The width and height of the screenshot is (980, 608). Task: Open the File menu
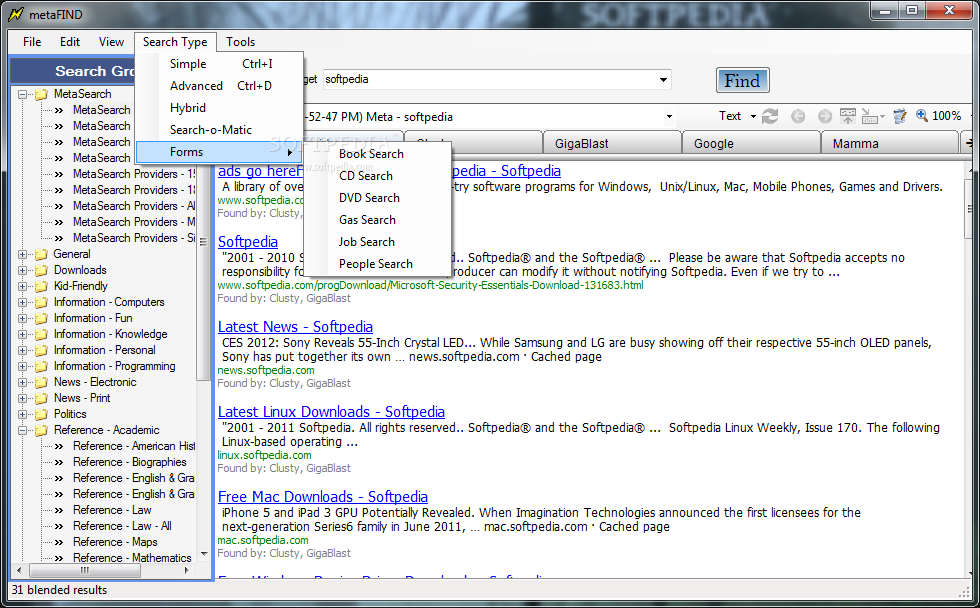[x=32, y=42]
